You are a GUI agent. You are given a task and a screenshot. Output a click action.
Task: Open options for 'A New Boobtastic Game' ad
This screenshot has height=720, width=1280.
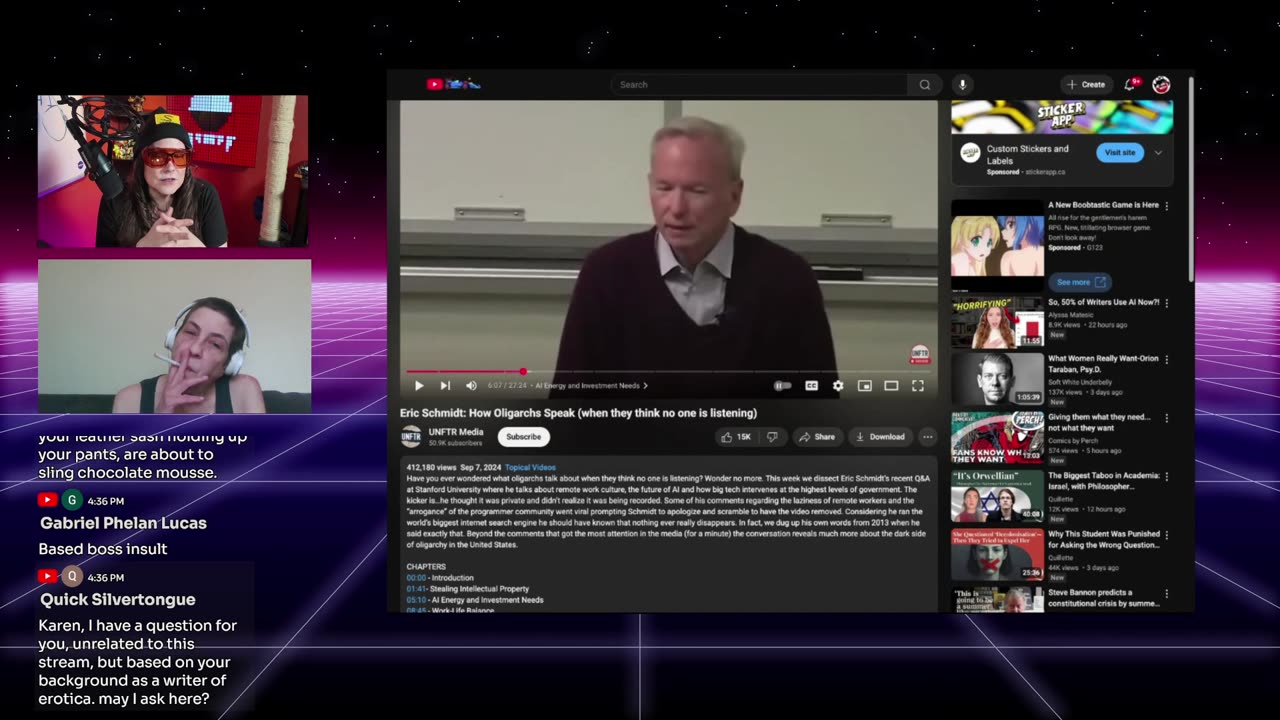pyautogui.click(x=1166, y=206)
